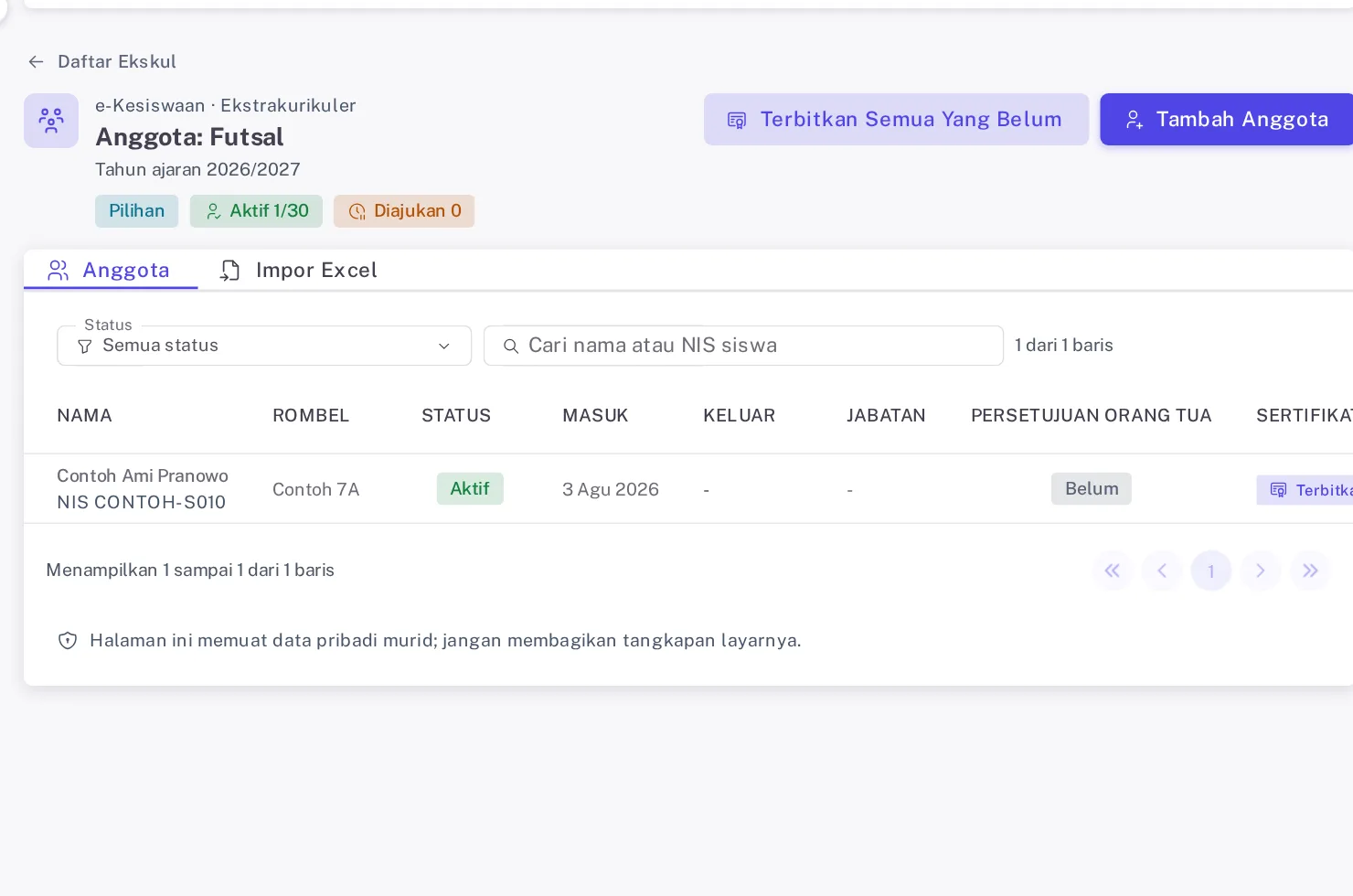Click Terbitkan certificate button in the row

coord(1305,490)
